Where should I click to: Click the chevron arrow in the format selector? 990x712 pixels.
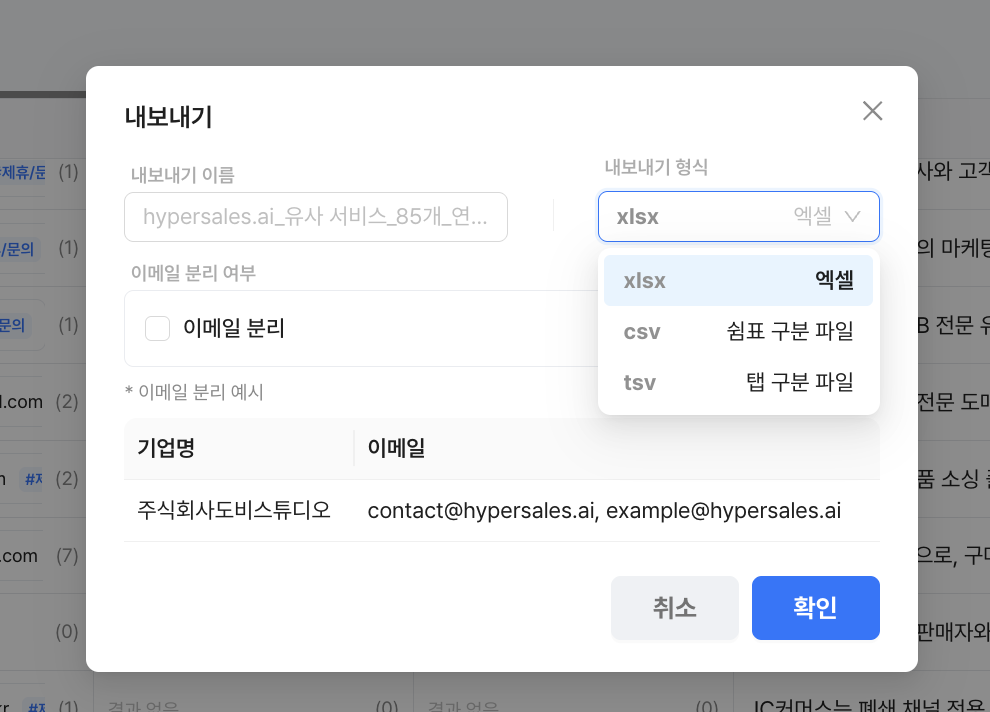(x=853, y=217)
